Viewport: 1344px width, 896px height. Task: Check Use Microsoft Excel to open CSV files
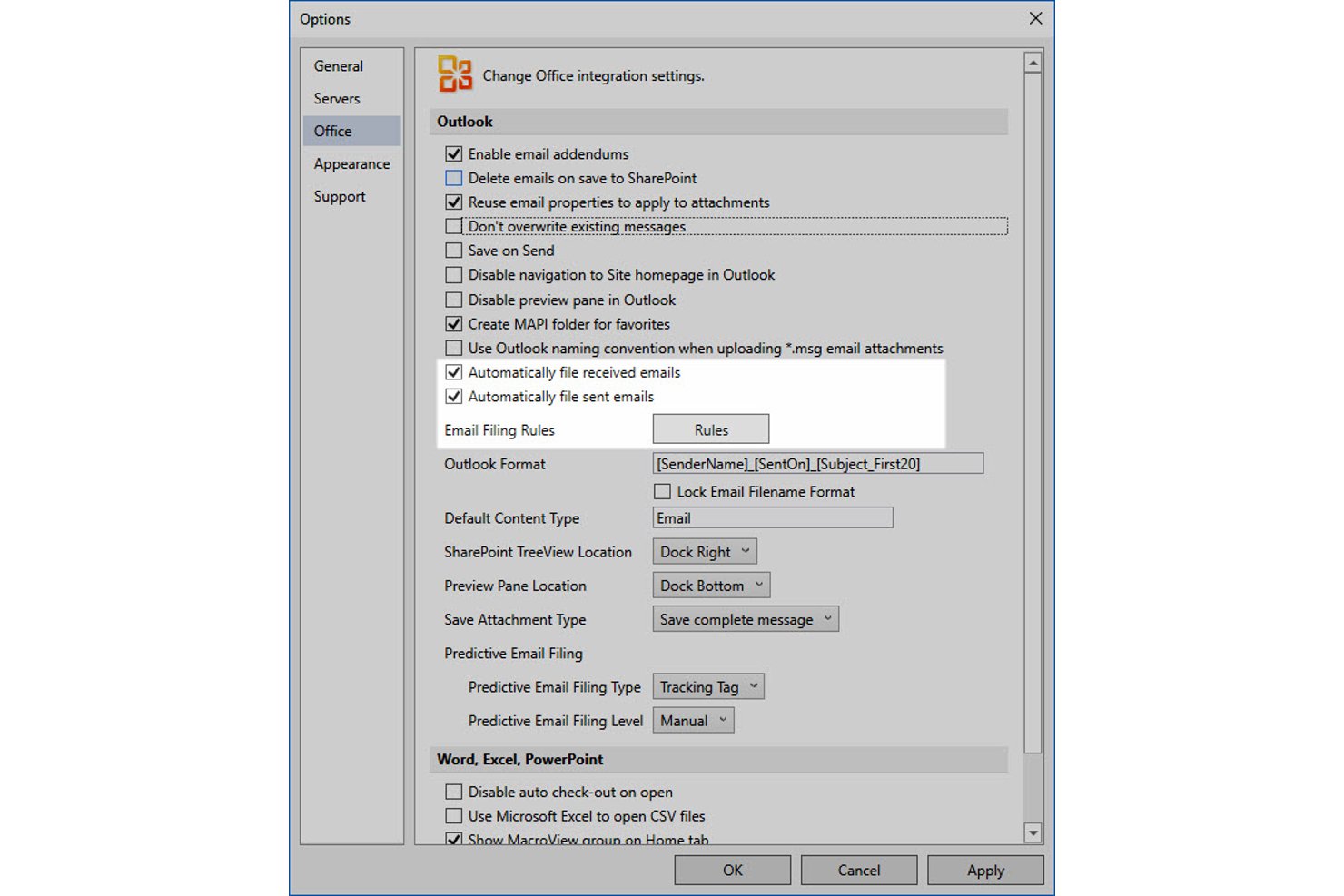click(x=454, y=816)
